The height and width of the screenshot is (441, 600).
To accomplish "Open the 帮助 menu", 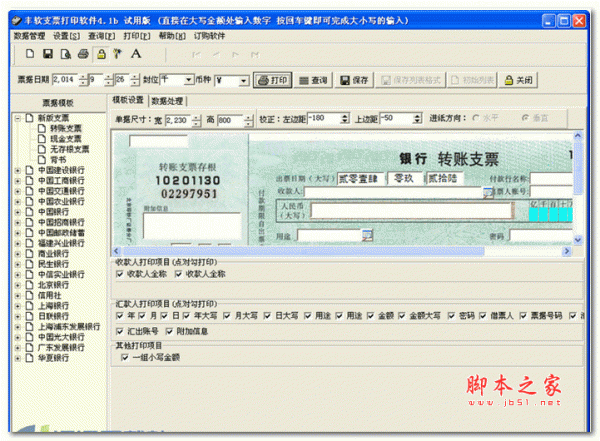I will tap(172, 36).
